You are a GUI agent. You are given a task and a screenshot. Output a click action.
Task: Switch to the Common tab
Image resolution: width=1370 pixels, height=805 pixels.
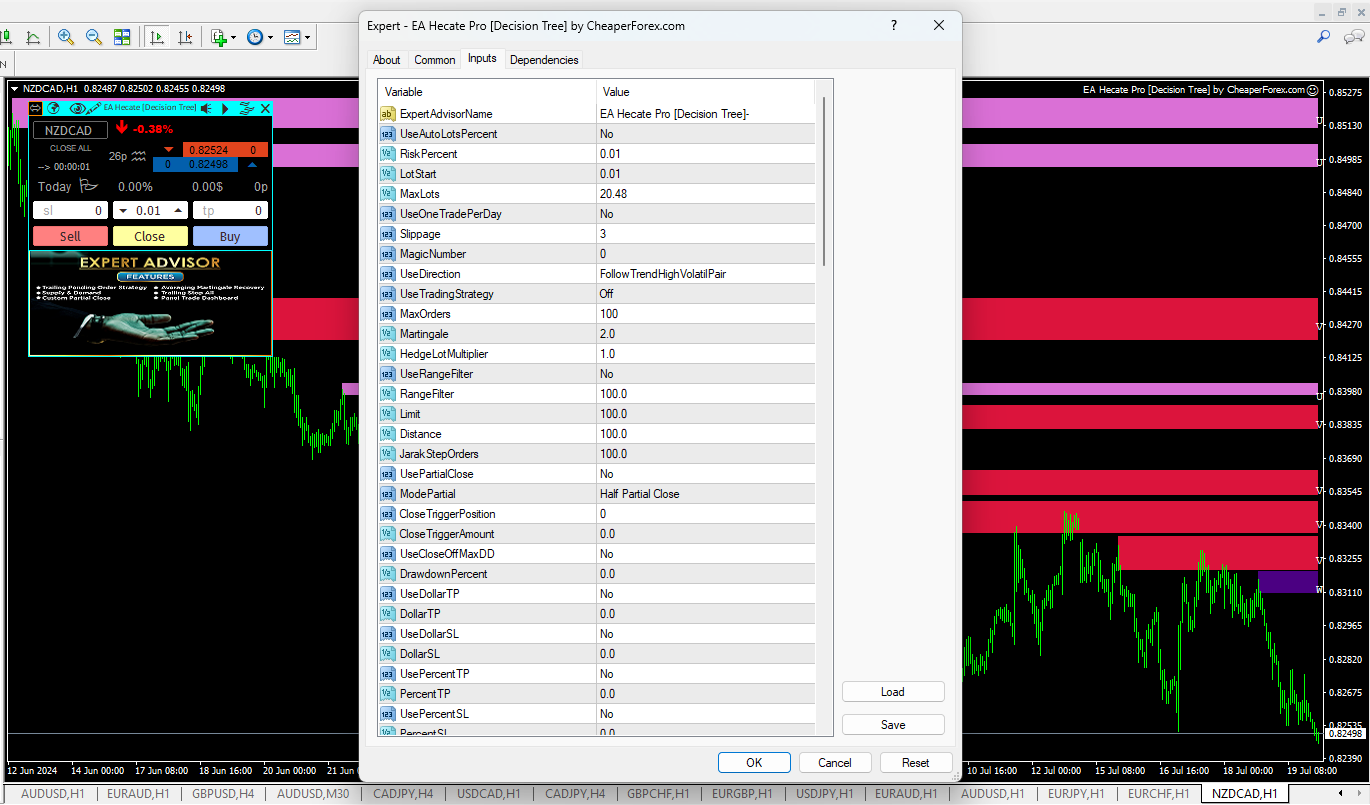click(435, 60)
